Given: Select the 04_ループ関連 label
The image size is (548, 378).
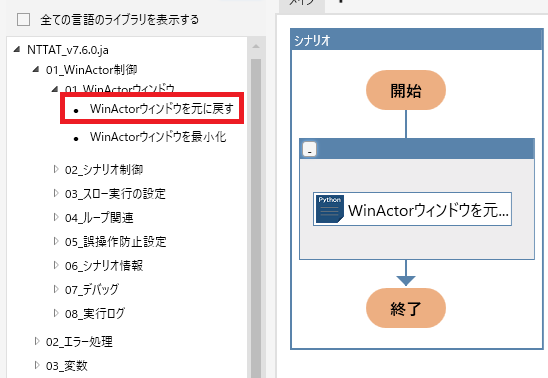Looking at the screenshot, I should click(x=99, y=218).
